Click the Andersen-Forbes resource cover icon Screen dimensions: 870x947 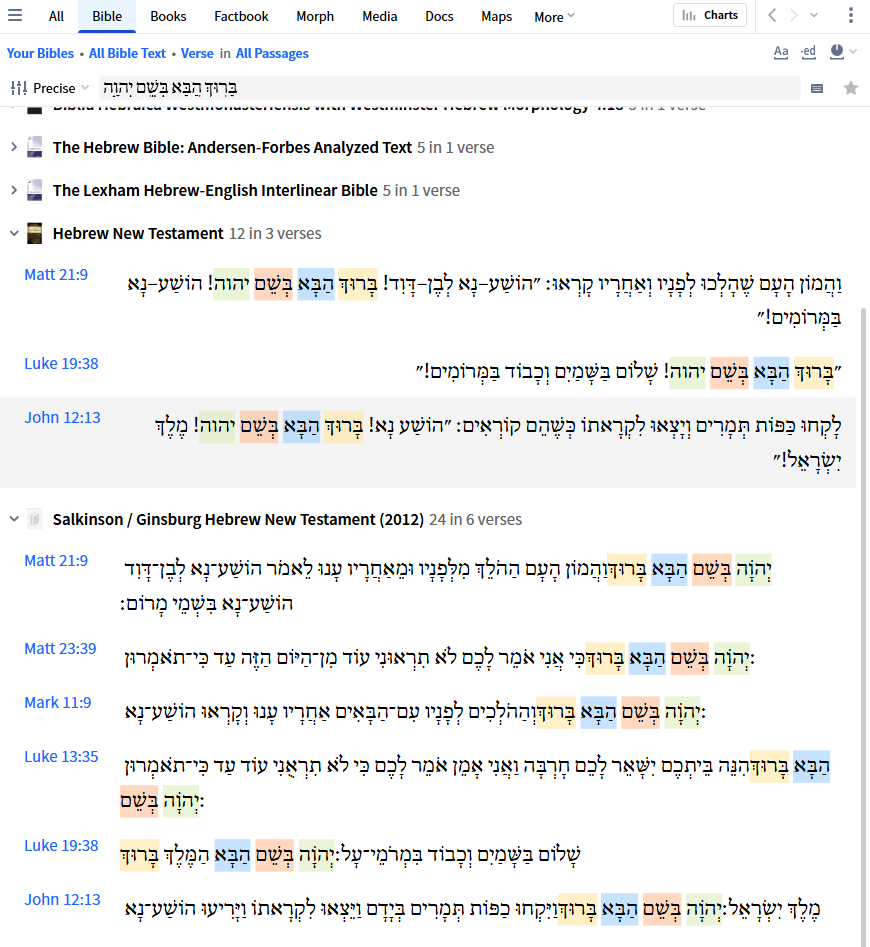[x=34, y=147]
